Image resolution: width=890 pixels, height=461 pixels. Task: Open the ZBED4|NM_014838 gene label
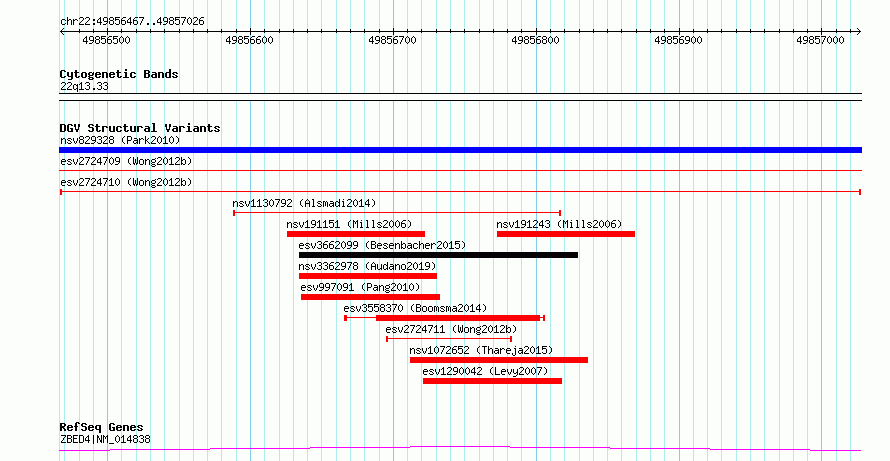(105, 439)
